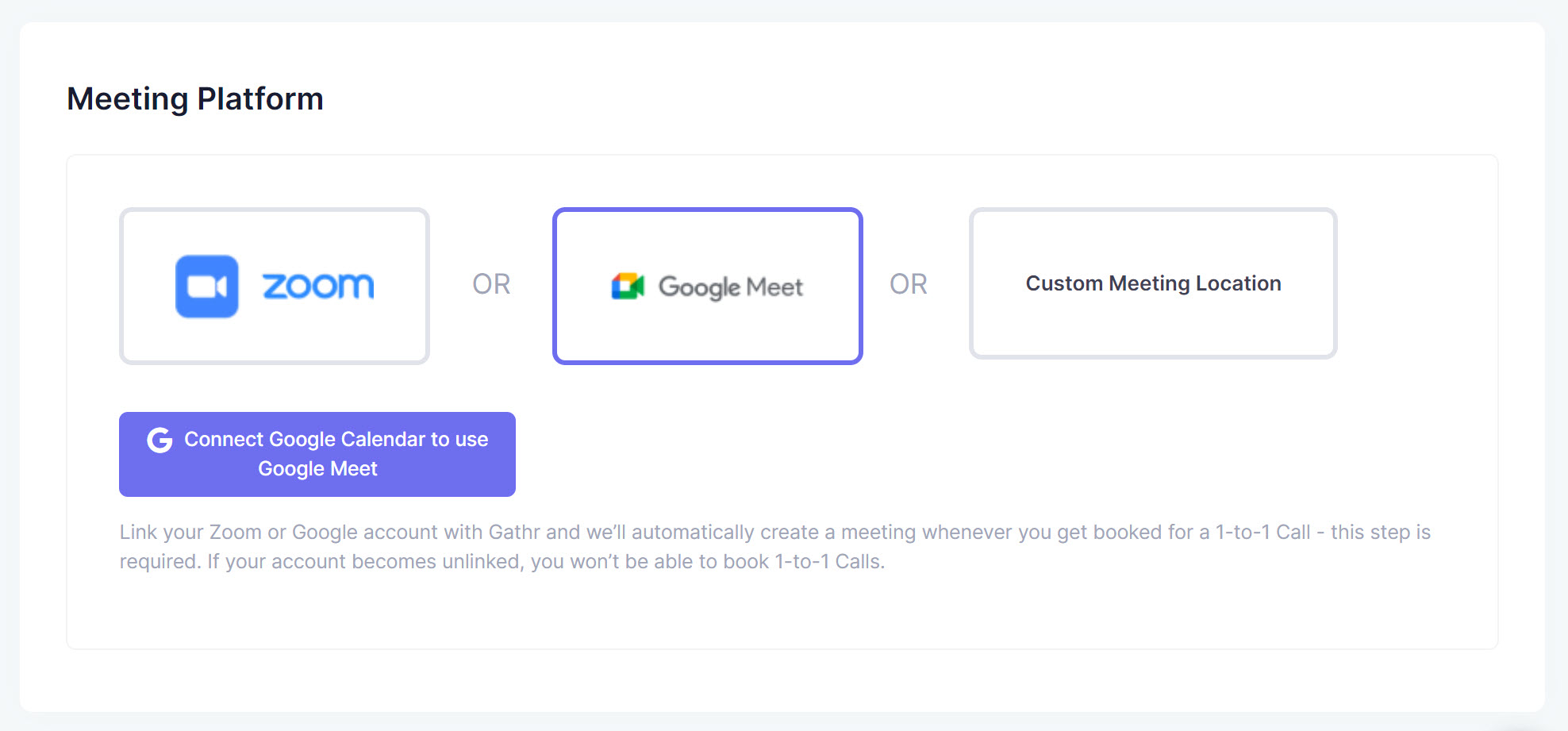Select Zoom as the meeting platform
Viewport: 1568px width, 731px height.
pyautogui.click(x=275, y=286)
